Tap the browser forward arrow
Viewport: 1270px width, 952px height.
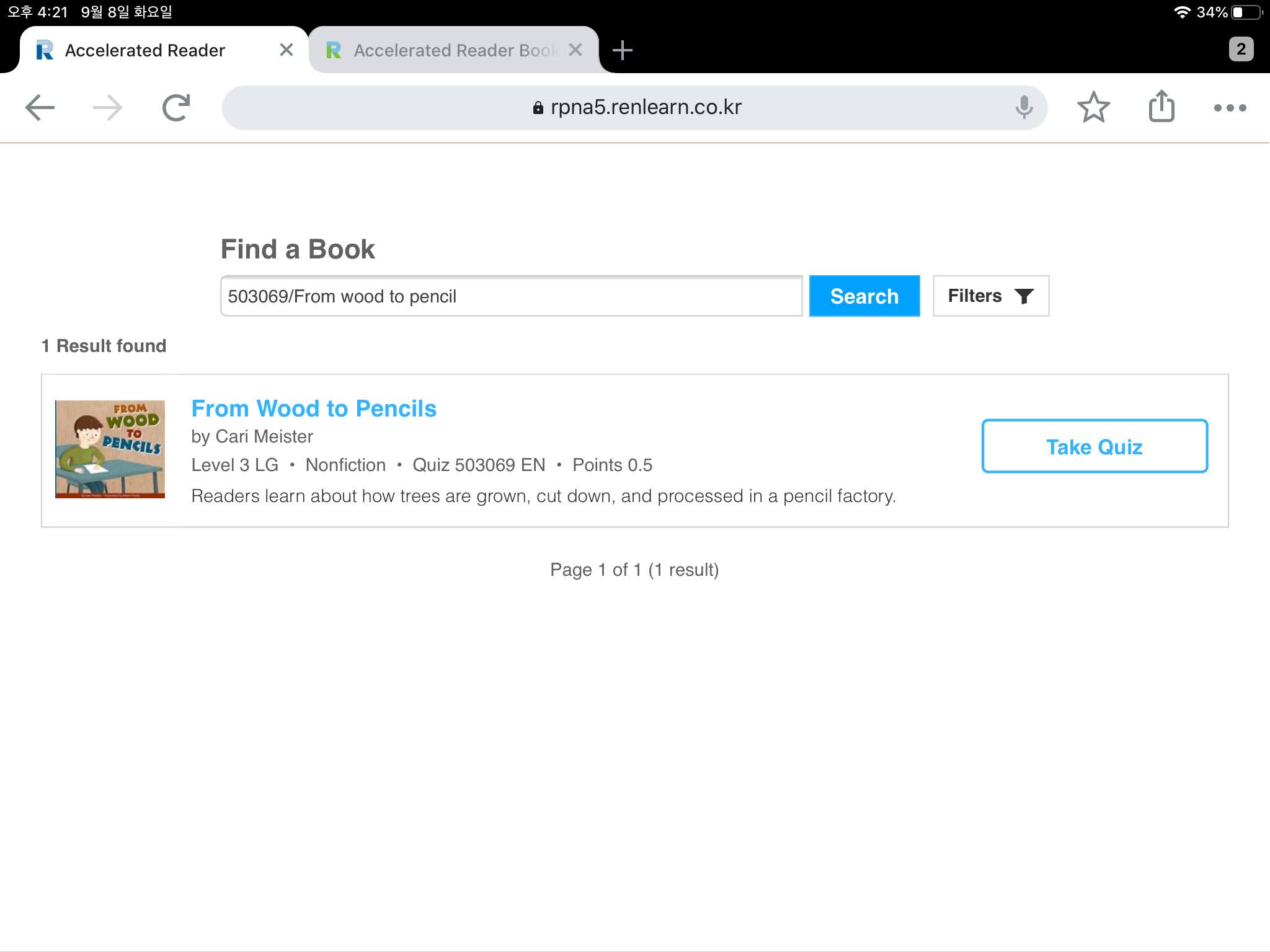click(x=107, y=108)
